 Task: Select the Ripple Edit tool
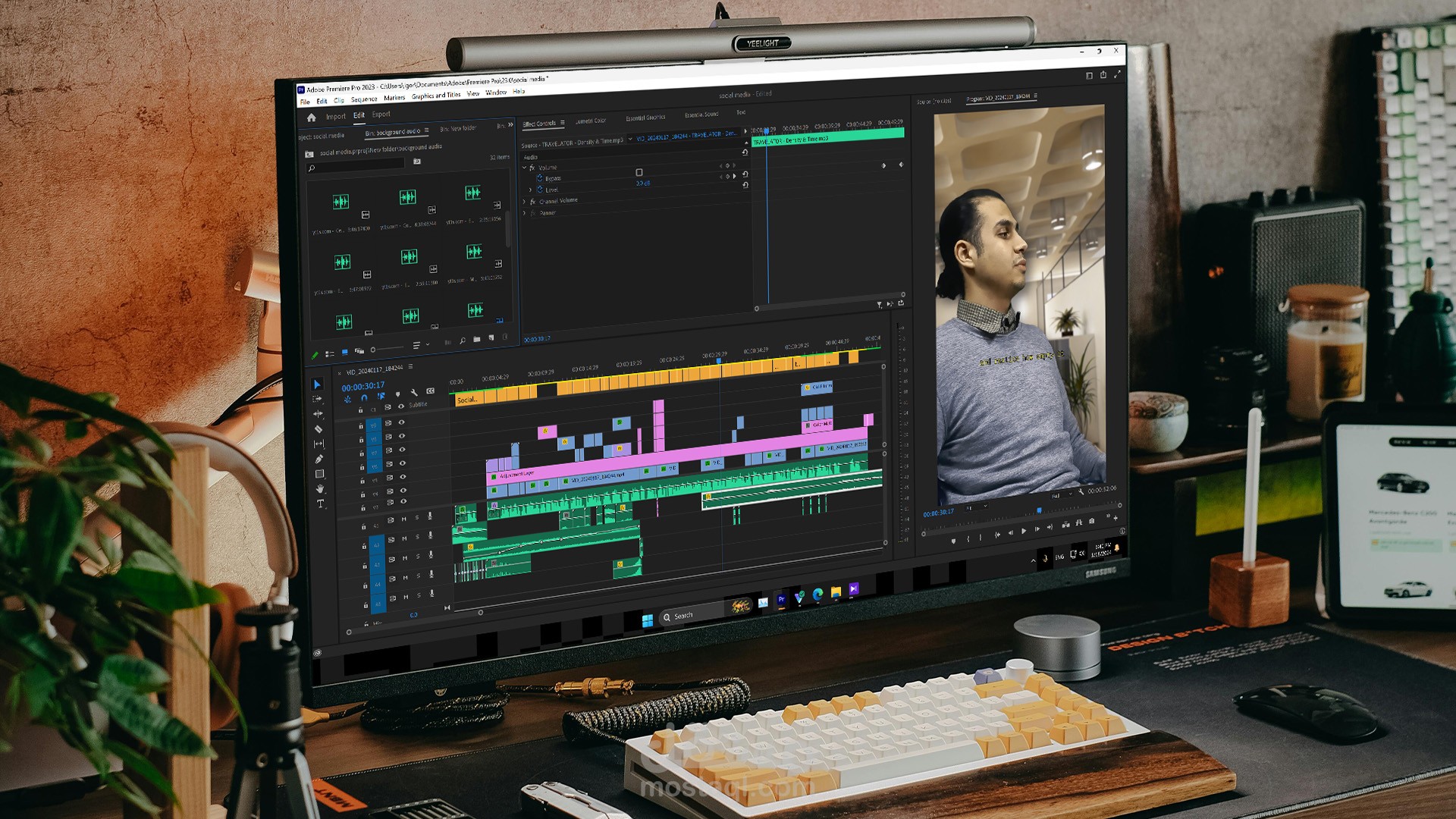[318, 414]
